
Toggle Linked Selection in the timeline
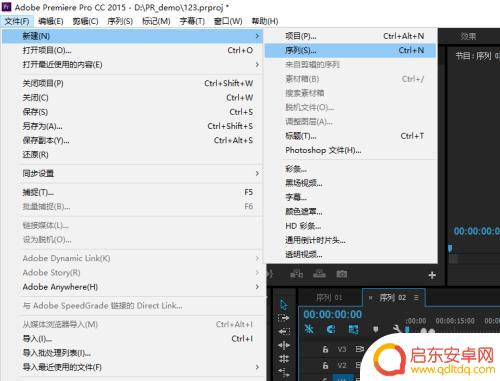tap(353, 329)
